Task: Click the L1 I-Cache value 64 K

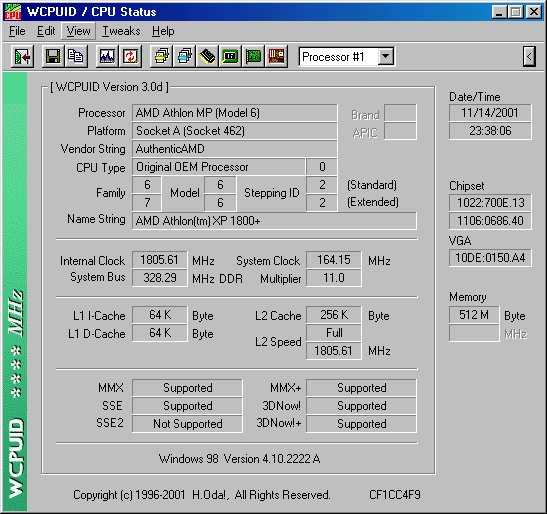Action: (x=159, y=315)
